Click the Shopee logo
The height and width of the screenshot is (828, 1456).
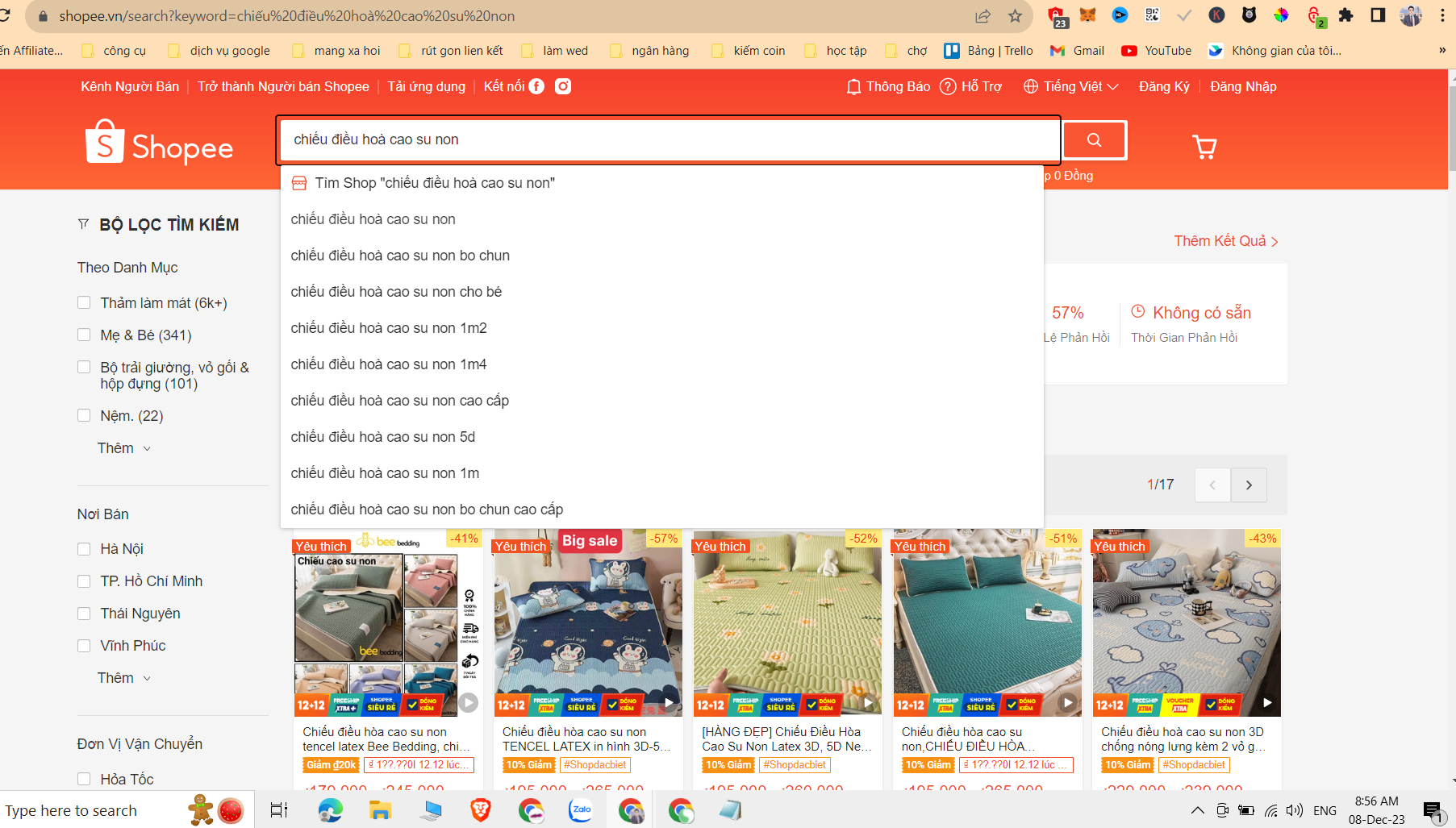[158, 144]
